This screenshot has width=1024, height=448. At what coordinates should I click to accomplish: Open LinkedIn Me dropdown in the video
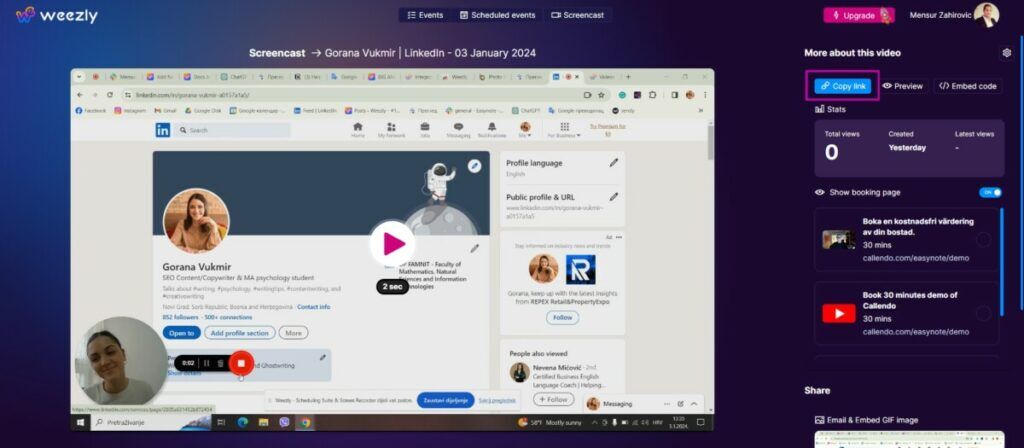pyautogui.click(x=525, y=129)
